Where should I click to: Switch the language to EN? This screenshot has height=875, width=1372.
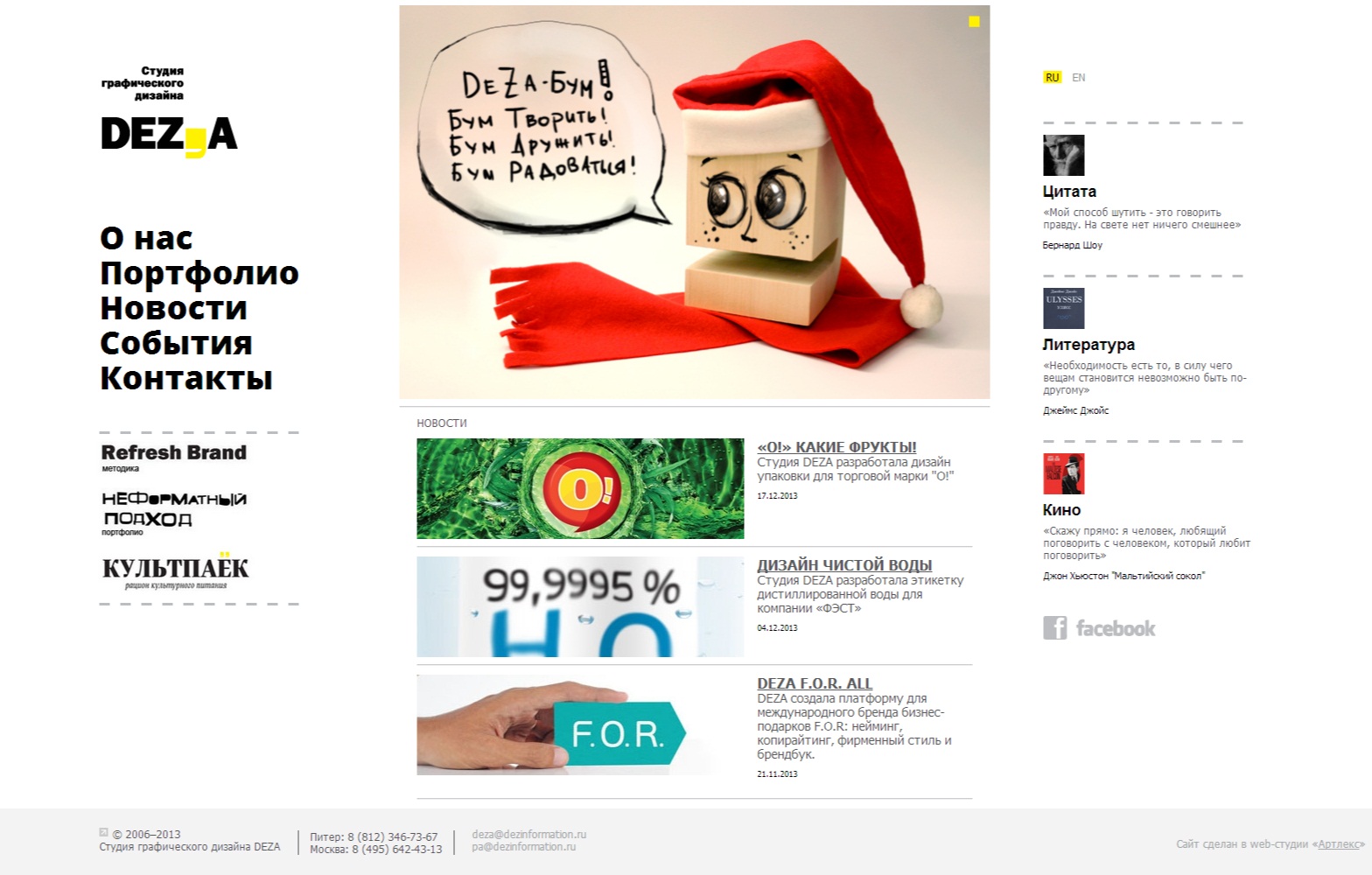point(1078,77)
